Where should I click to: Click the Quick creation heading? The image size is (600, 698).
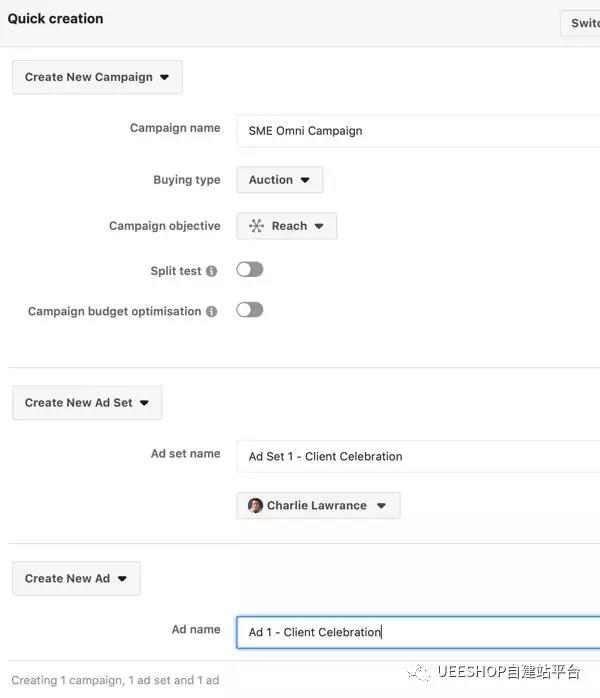pos(55,18)
